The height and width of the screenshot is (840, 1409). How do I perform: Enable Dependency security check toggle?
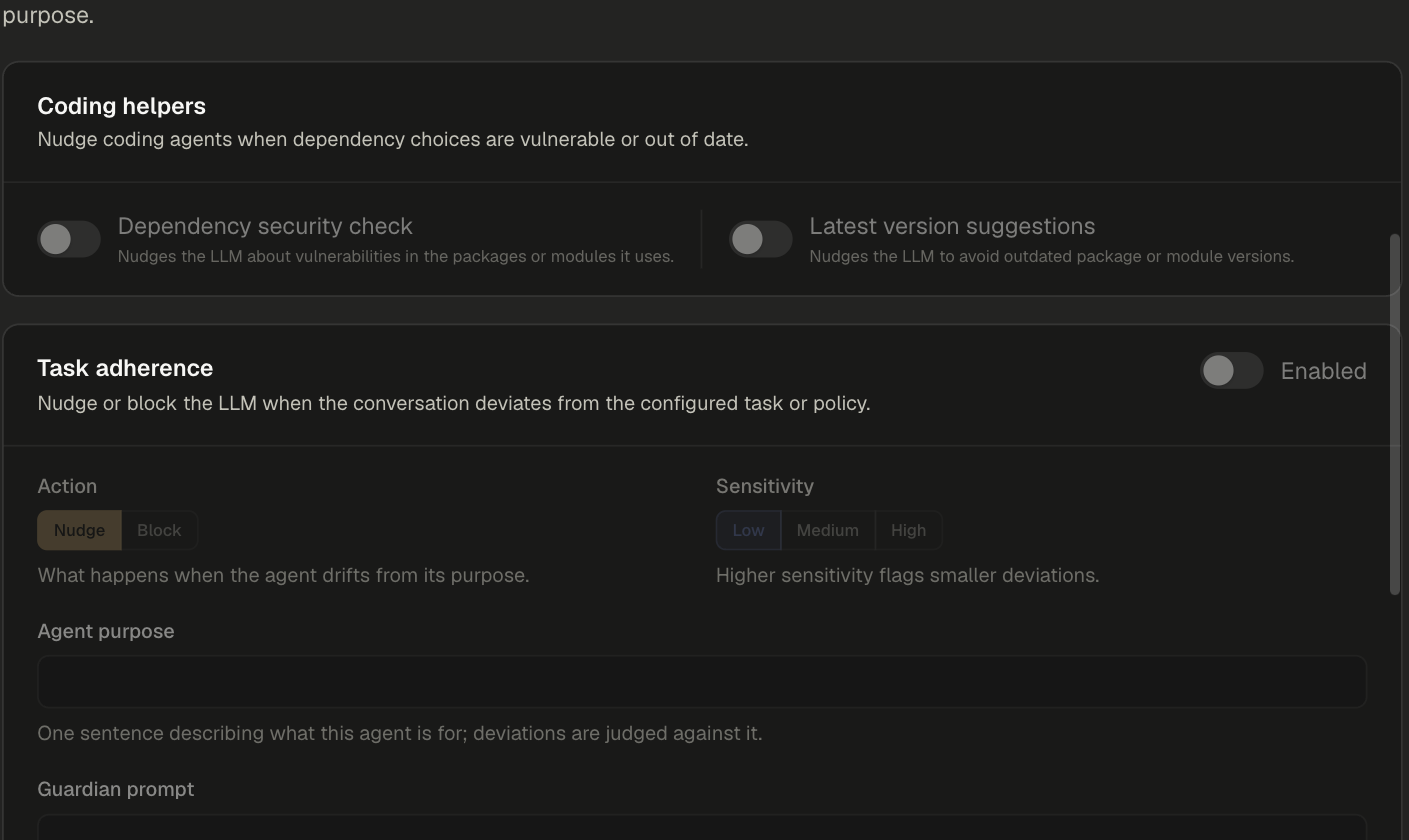pos(69,239)
